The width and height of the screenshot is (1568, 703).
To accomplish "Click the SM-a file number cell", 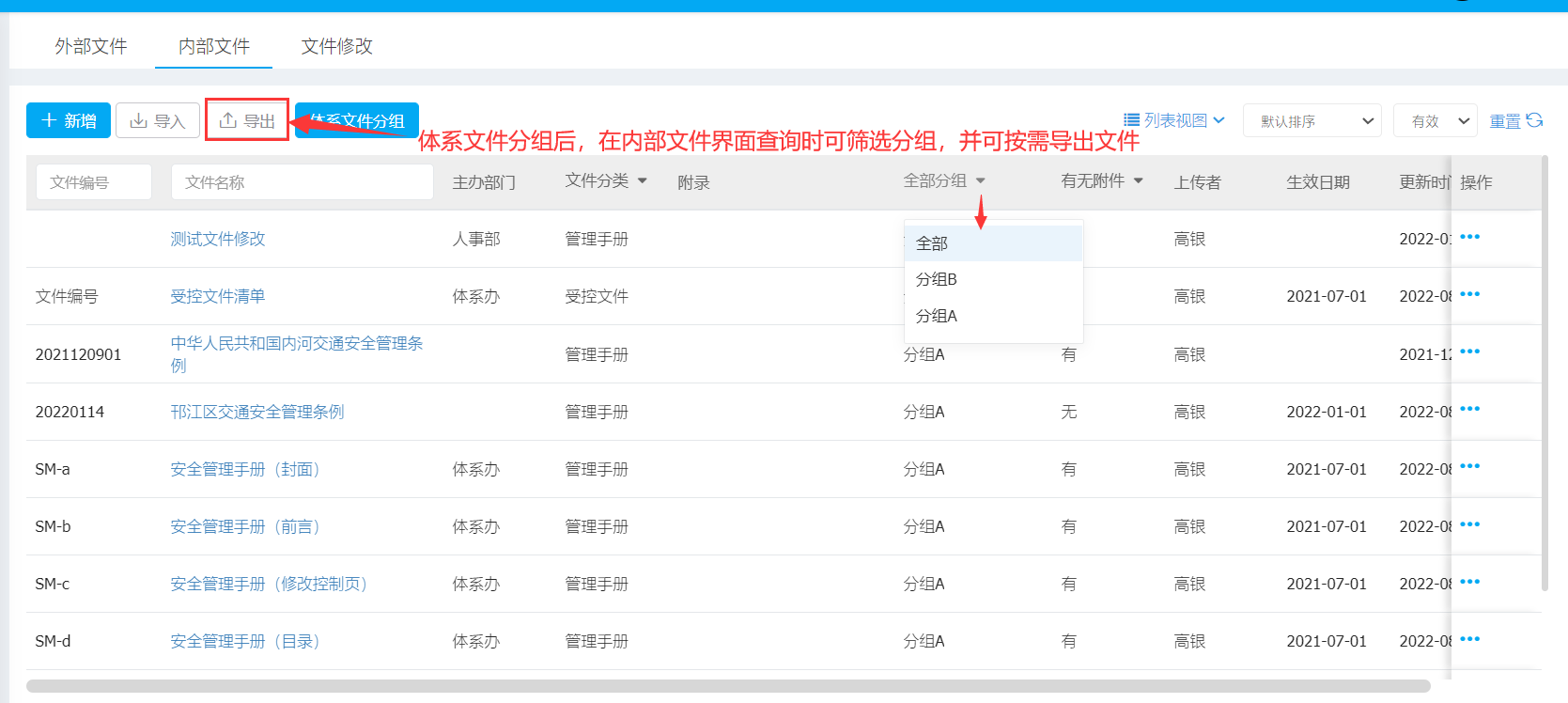I will coord(53,469).
